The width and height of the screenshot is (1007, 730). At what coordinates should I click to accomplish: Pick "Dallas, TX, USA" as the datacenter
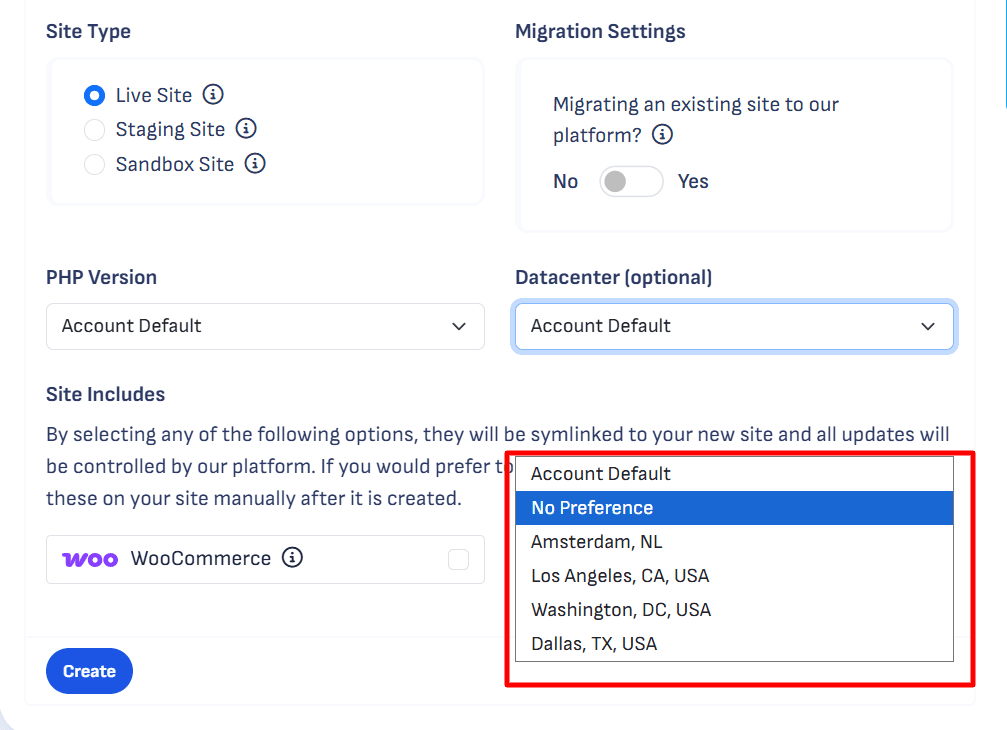click(593, 643)
